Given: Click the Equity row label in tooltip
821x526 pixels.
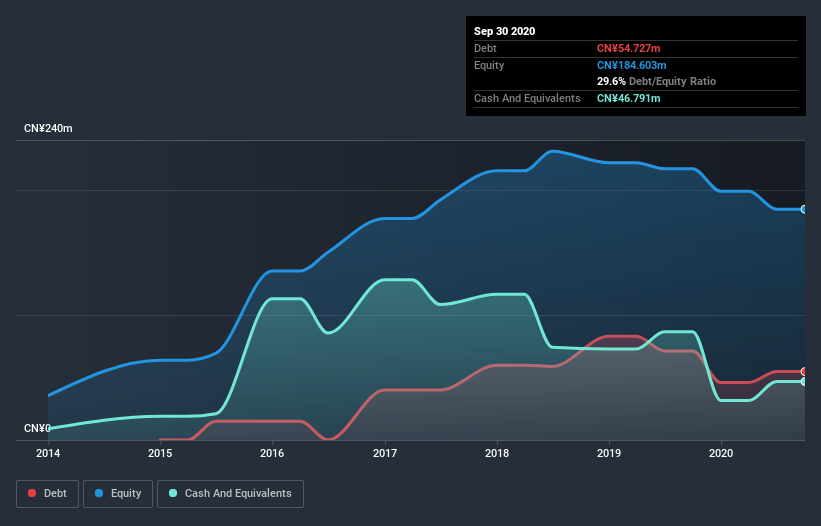Looking at the screenshot, I should (x=489, y=65).
